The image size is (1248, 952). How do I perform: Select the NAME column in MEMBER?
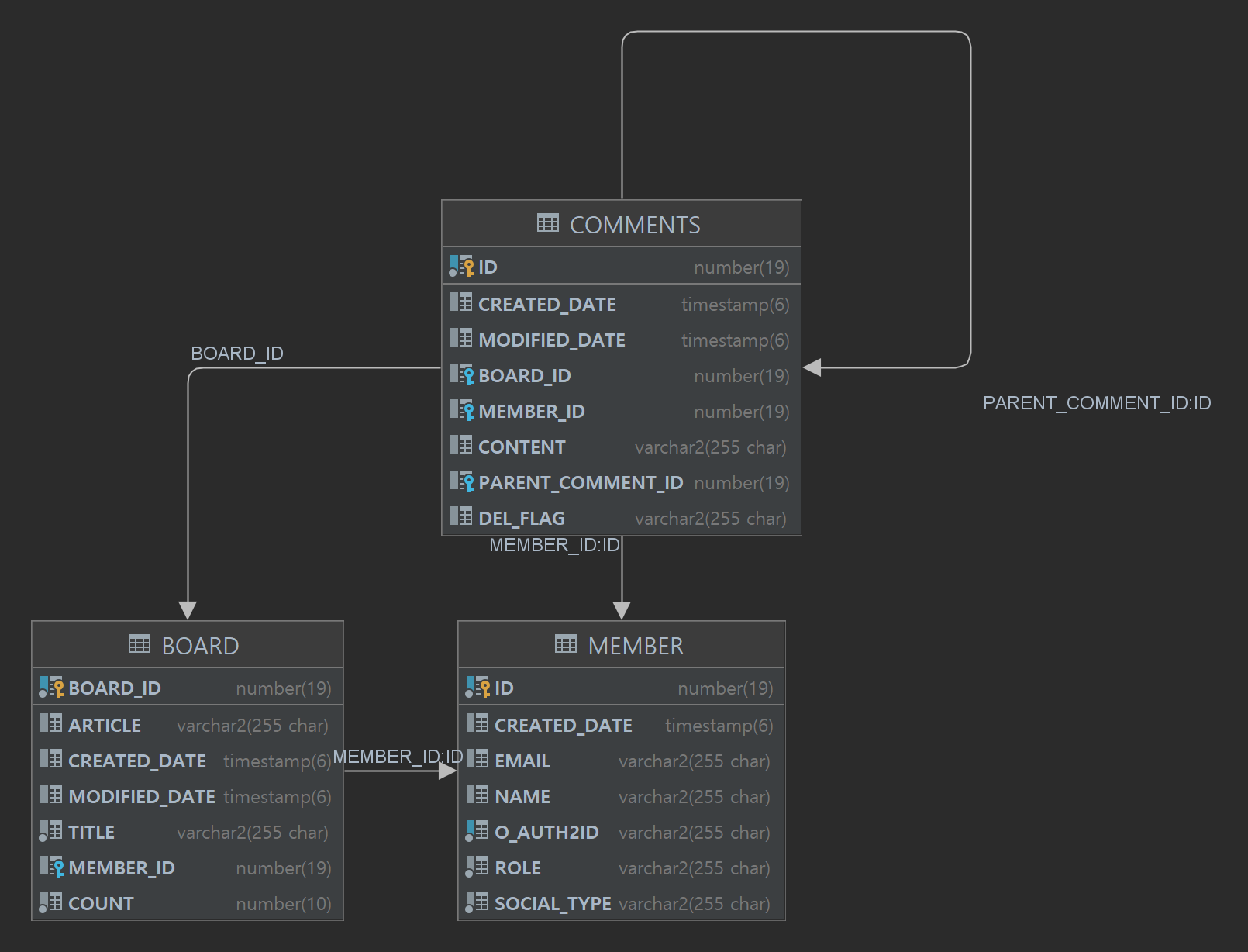pyautogui.click(x=622, y=796)
